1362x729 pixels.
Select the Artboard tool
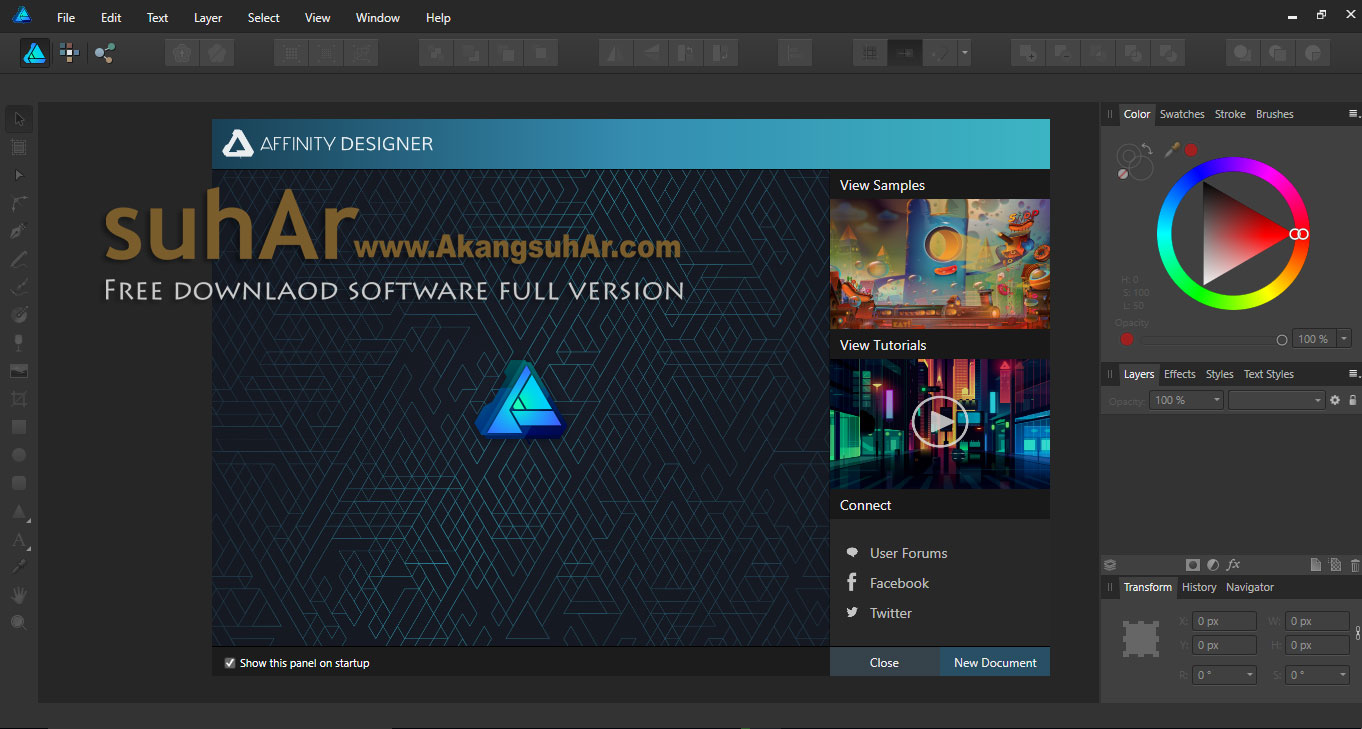pos(19,148)
